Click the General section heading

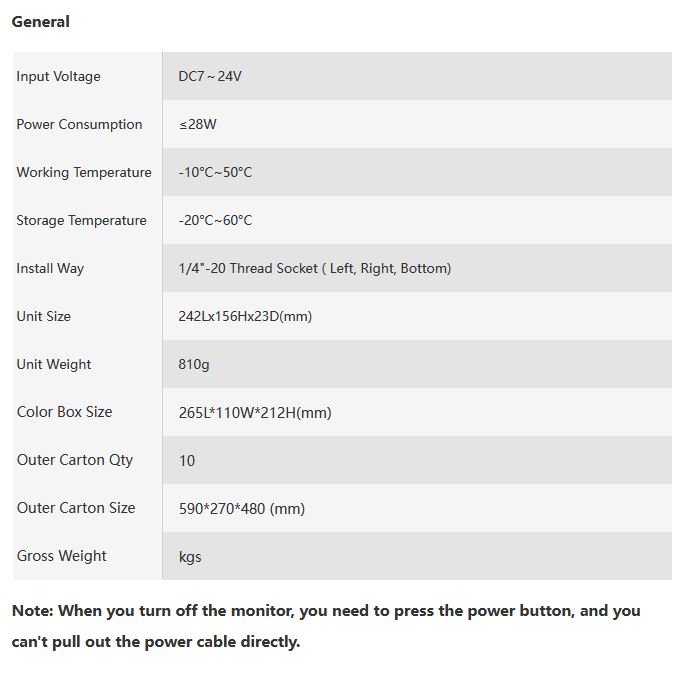[41, 21]
